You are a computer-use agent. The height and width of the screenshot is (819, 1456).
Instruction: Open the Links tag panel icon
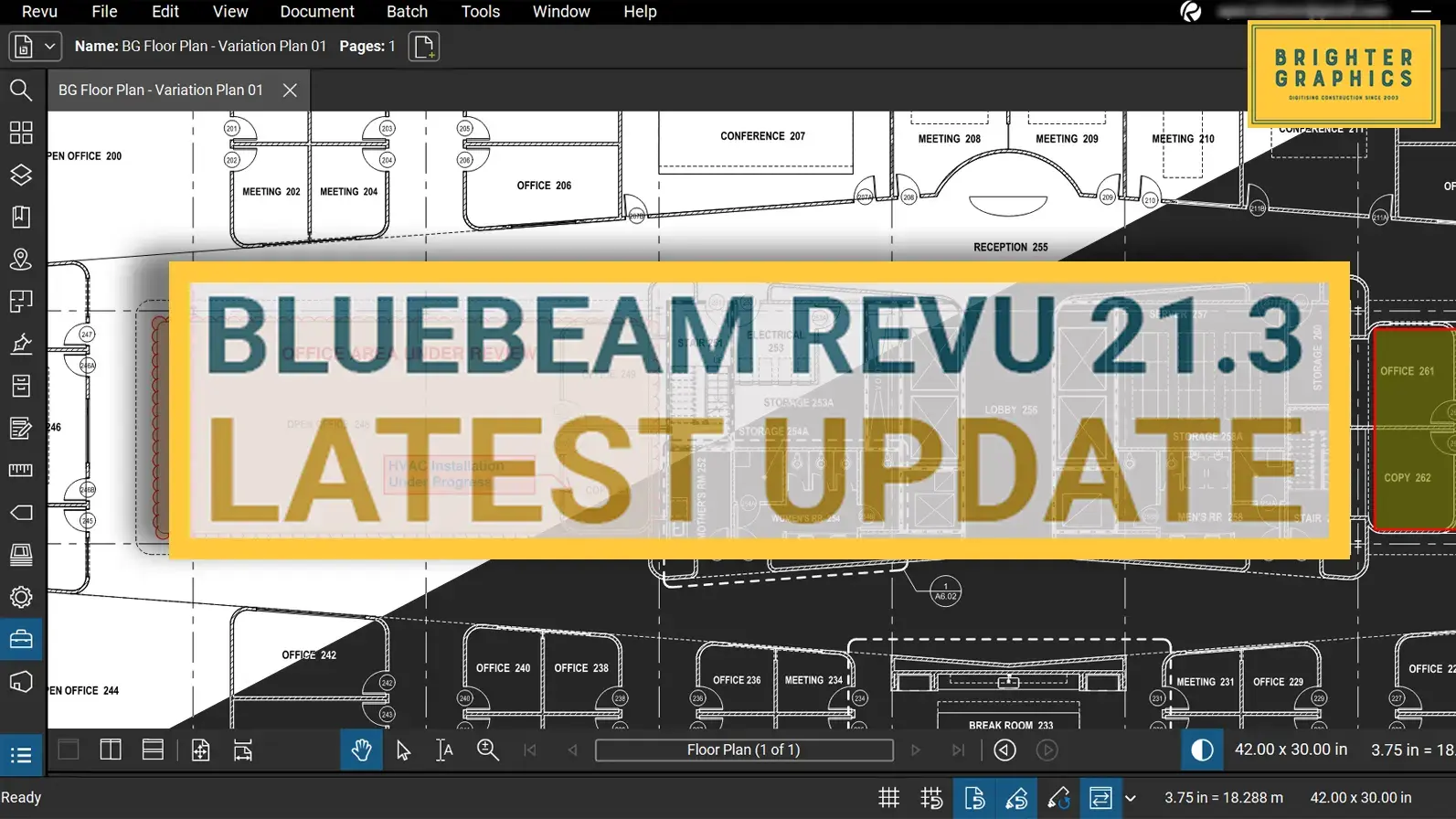tap(21, 513)
